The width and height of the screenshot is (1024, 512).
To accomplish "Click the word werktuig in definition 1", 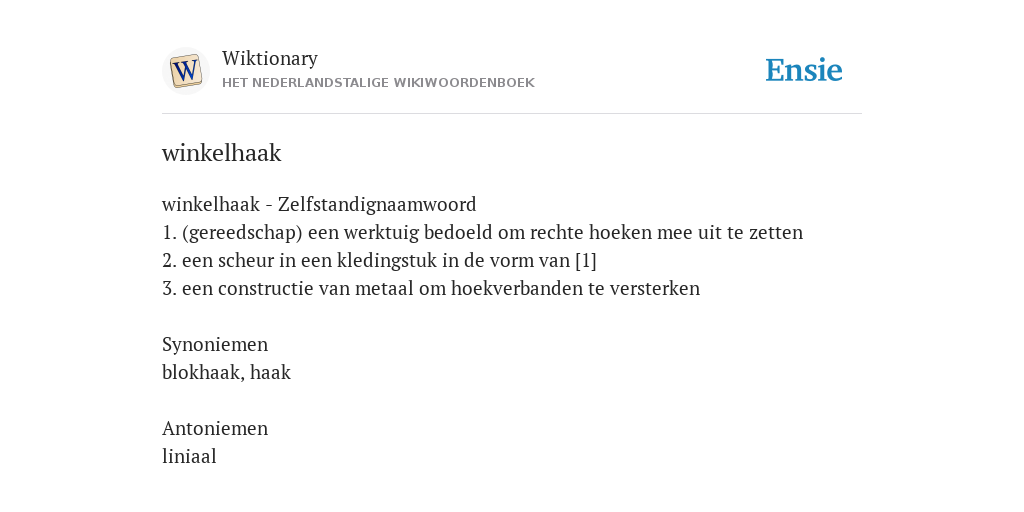I will tap(381, 232).
